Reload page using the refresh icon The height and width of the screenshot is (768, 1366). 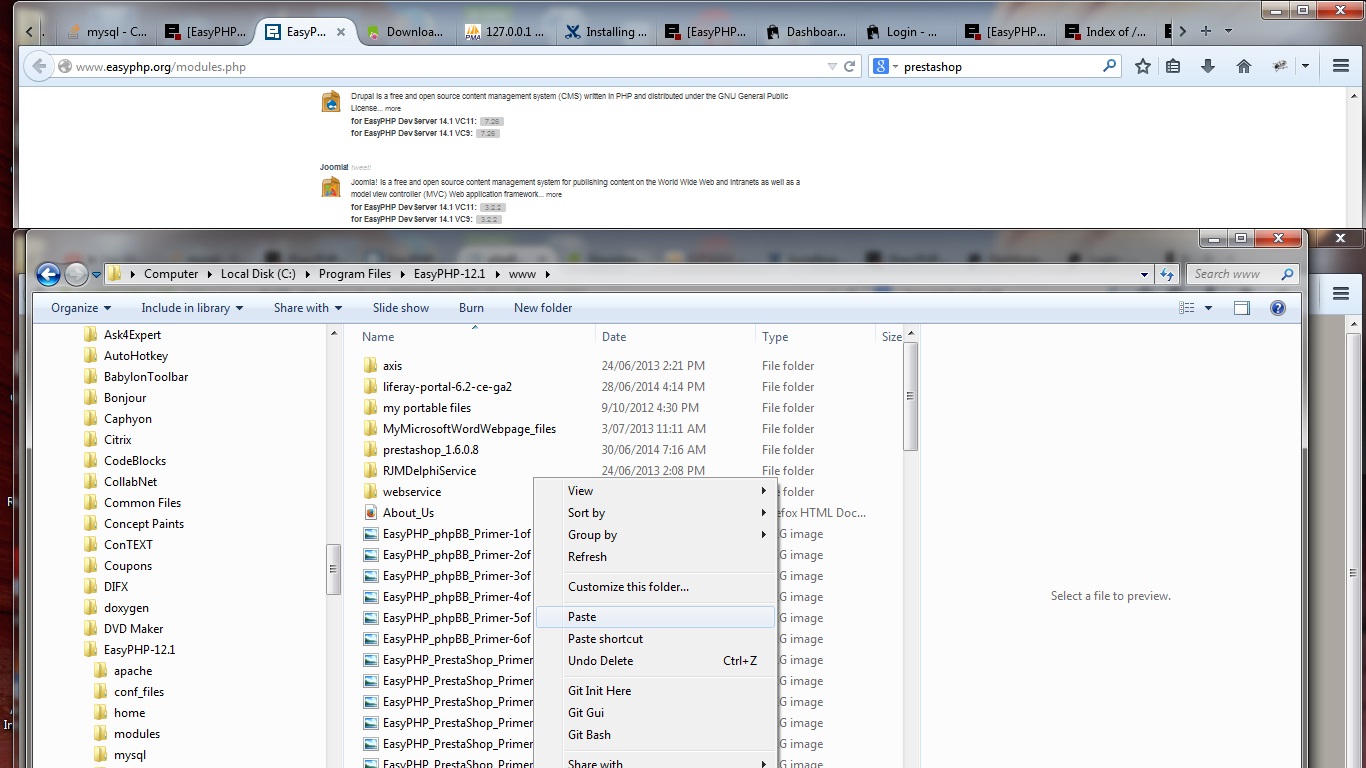click(x=850, y=67)
